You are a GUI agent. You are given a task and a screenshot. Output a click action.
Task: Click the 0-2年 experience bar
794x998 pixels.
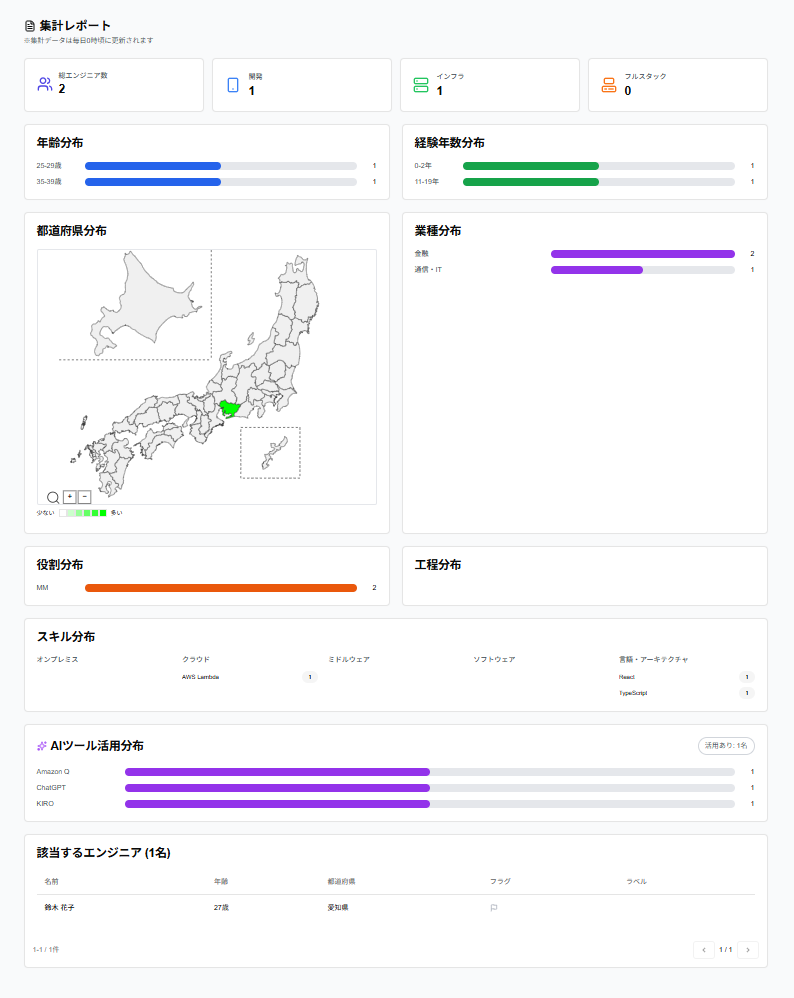(x=599, y=166)
